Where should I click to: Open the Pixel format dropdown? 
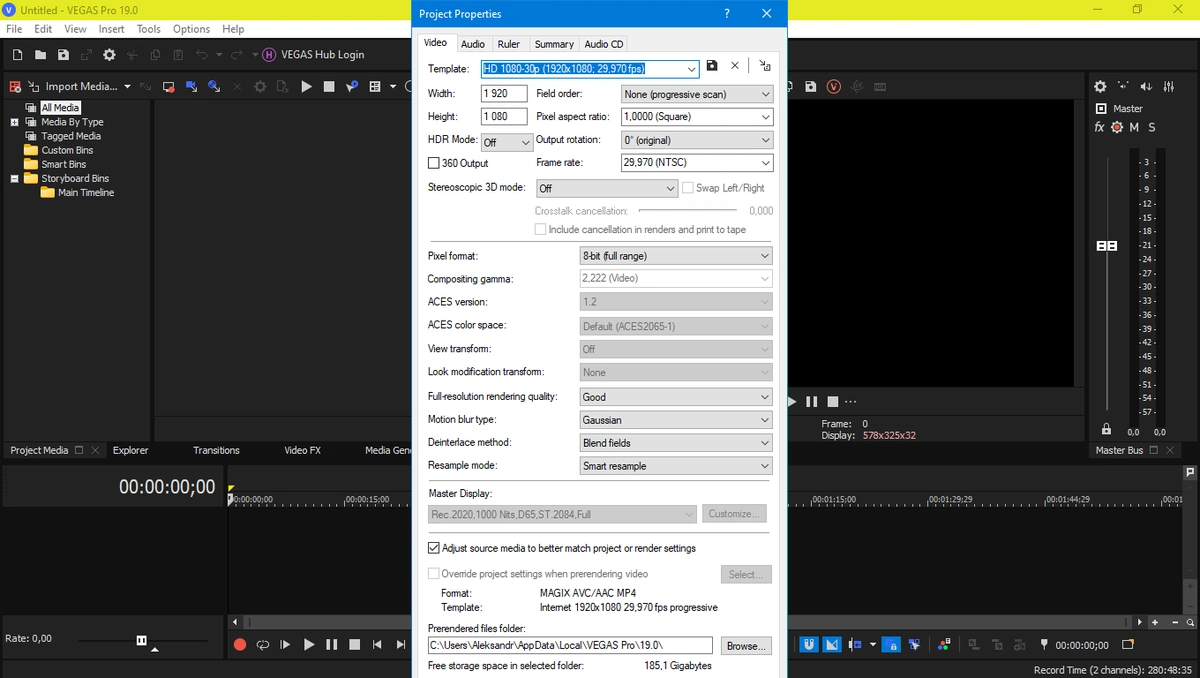[x=677, y=256]
